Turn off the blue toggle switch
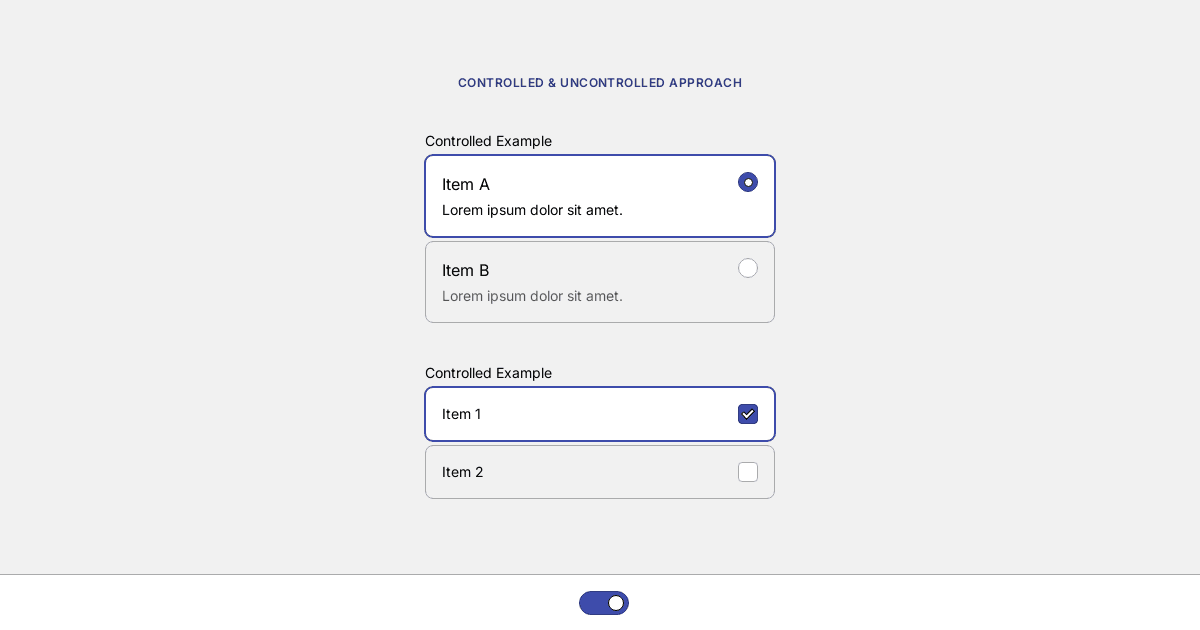The width and height of the screenshot is (1200, 630). (604, 603)
